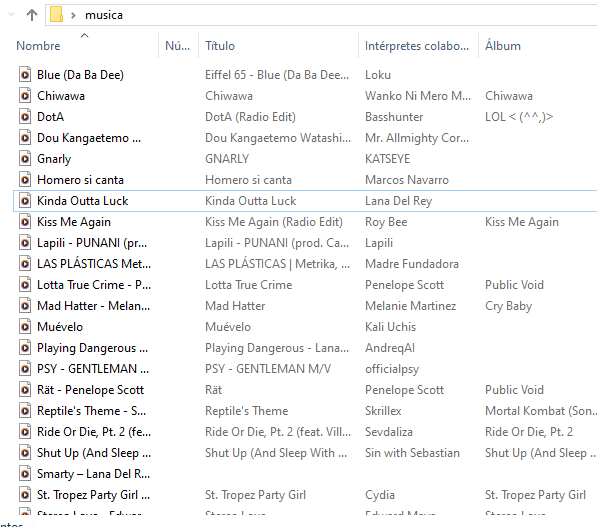The height and width of the screenshot is (527, 597).
Task: Select the file named Blue (Da Ba Dee)
Action: pos(80,75)
